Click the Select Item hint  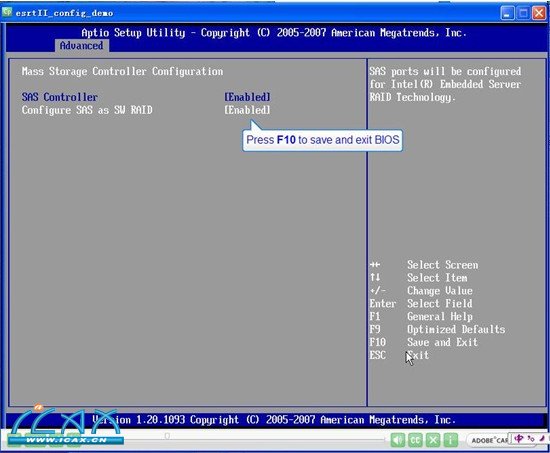(418, 278)
